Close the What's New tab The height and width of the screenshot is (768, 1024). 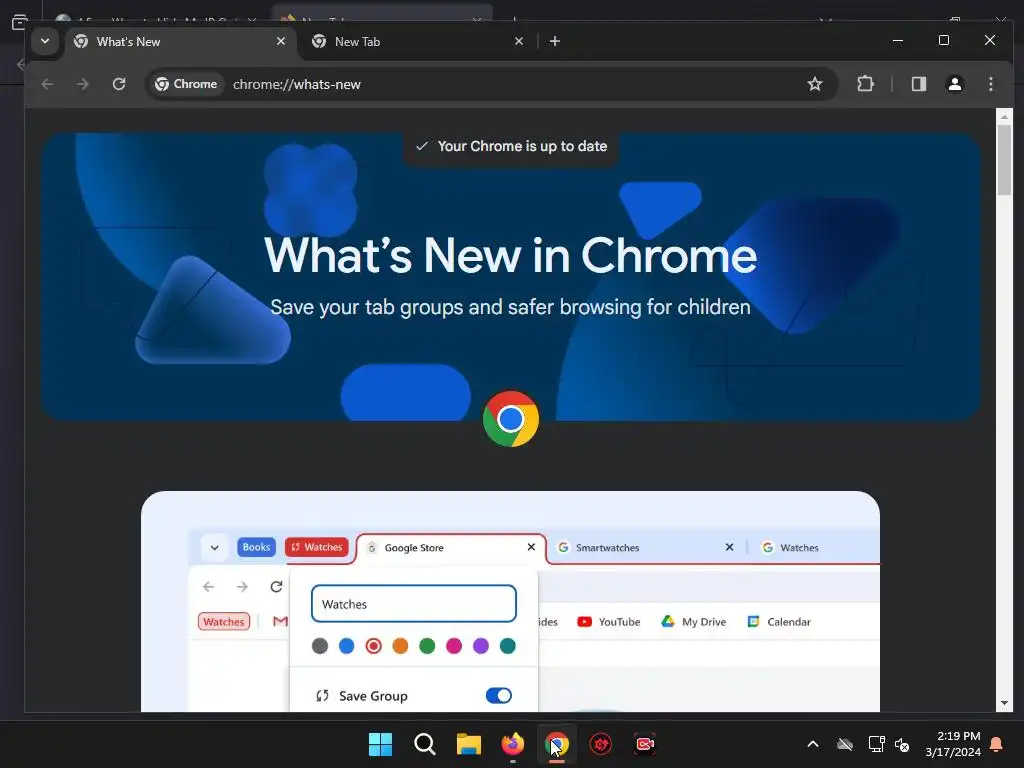click(281, 41)
